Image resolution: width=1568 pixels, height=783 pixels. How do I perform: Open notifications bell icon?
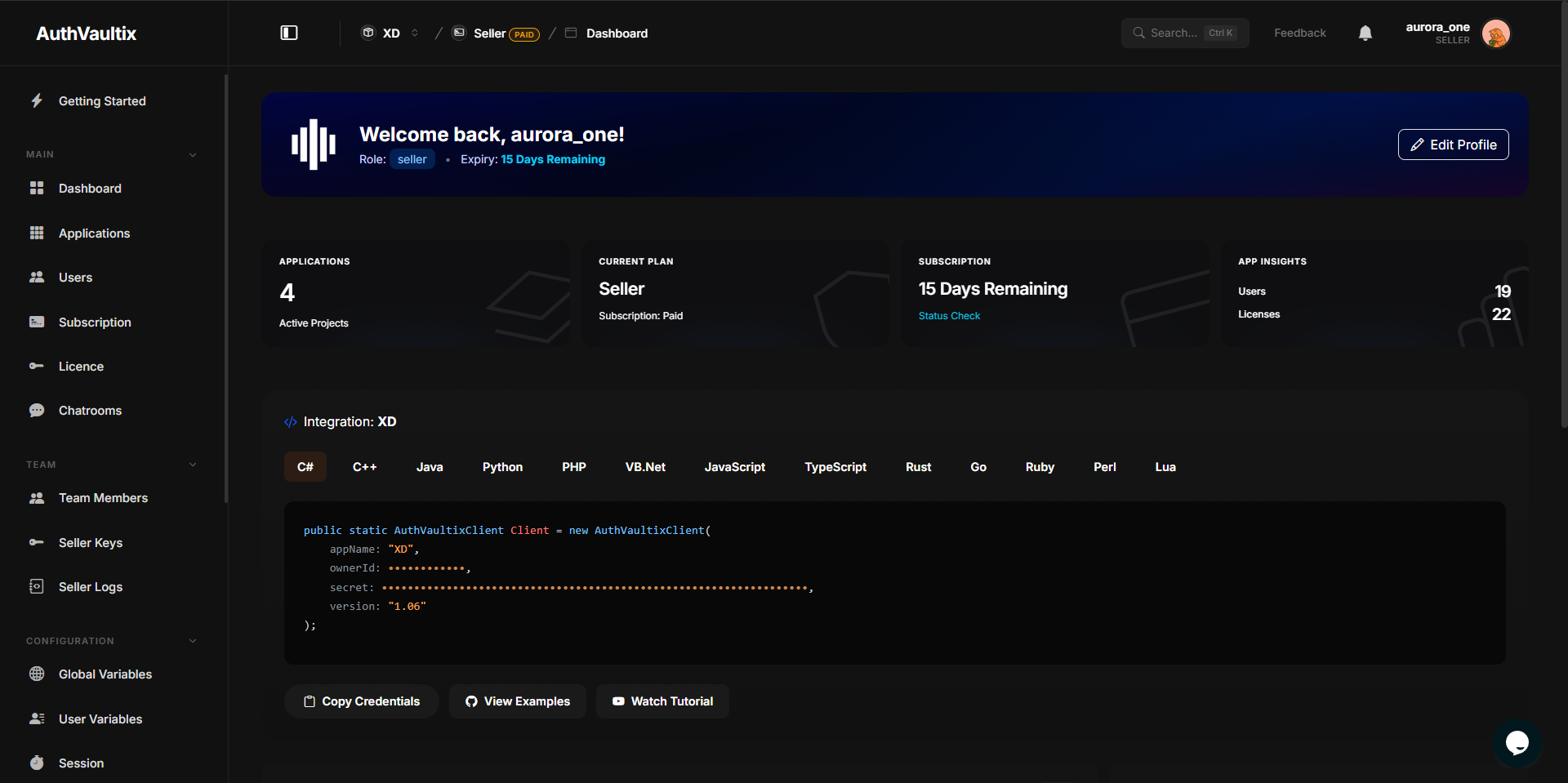coord(1365,33)
